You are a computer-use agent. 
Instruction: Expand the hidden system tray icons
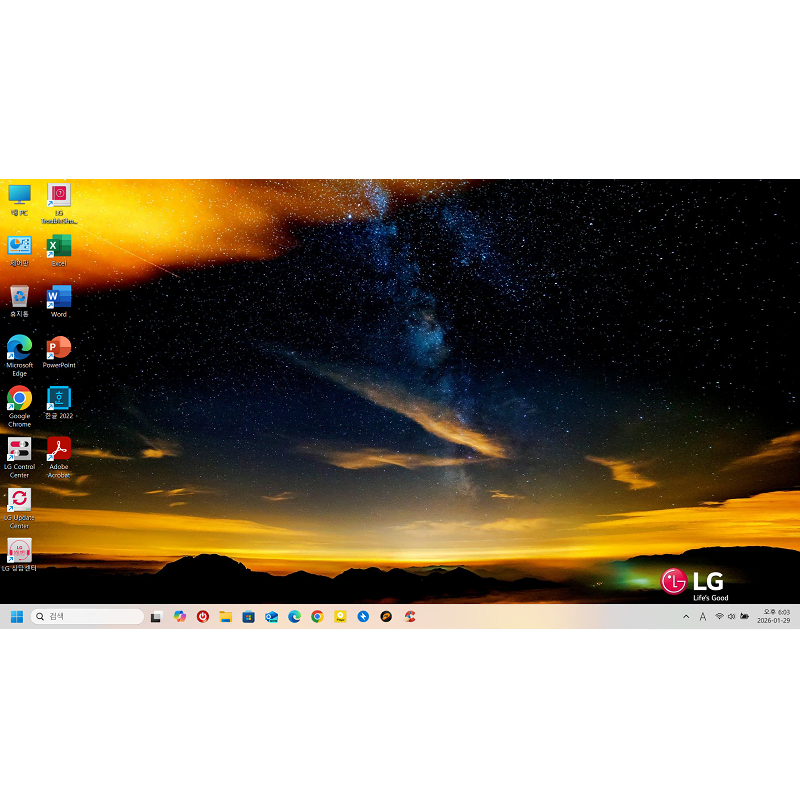[686, 617]
